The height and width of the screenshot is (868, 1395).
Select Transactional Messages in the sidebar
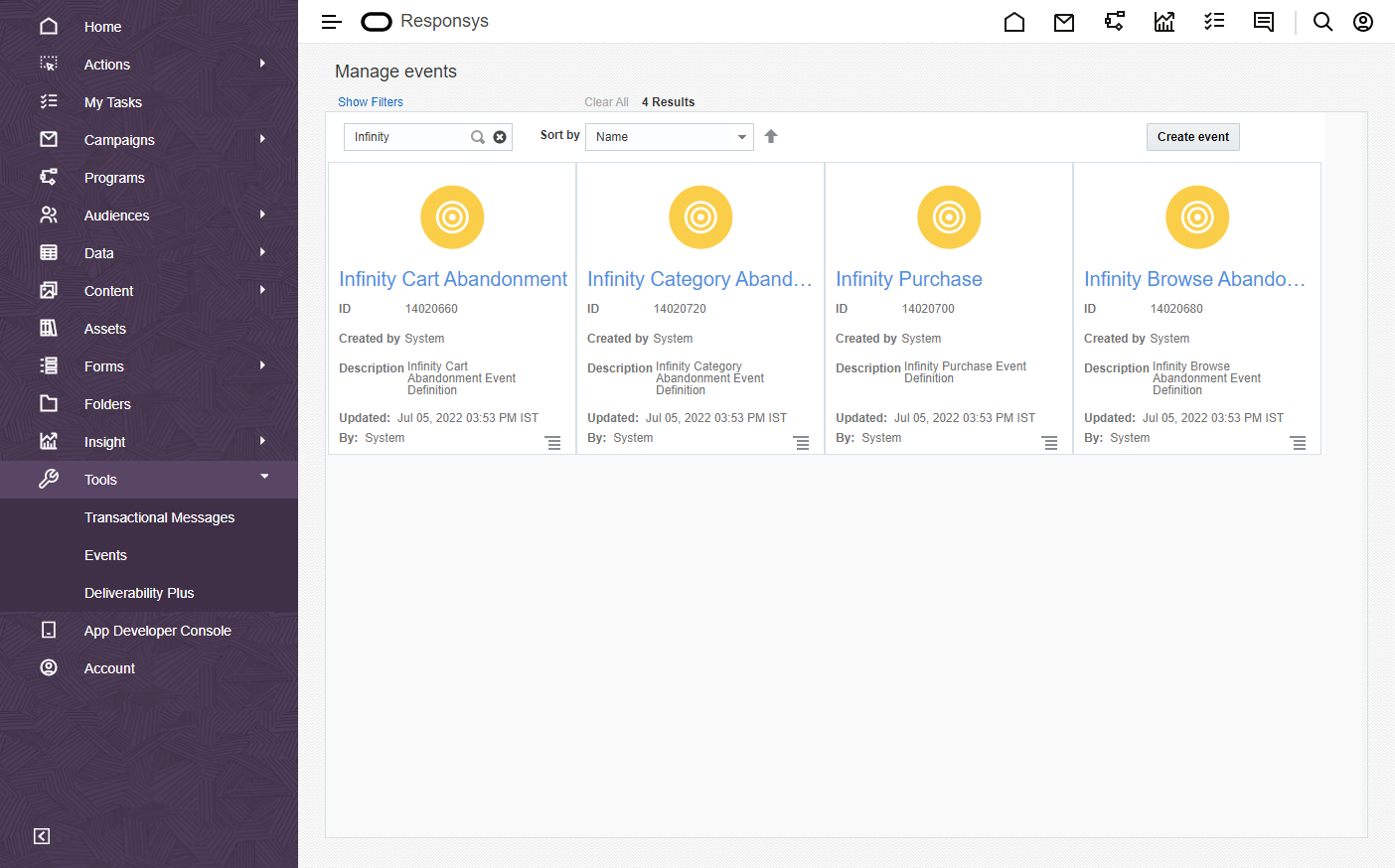pos(159,516)
